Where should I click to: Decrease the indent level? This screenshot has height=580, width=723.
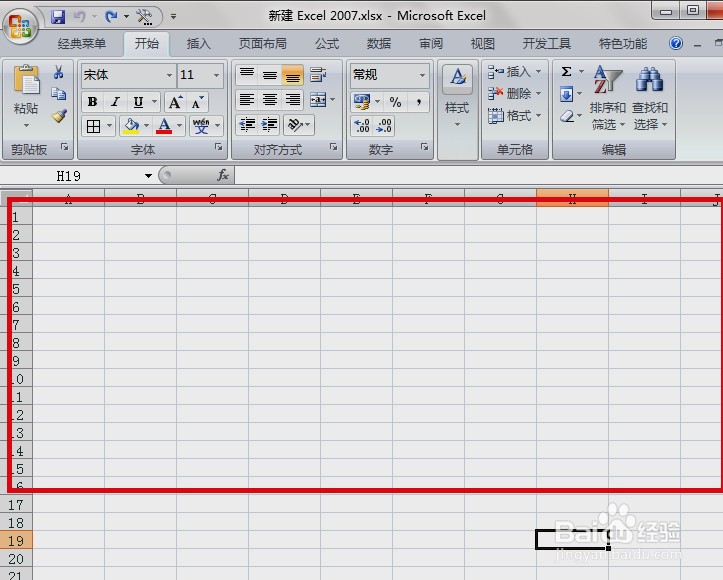tap(247, 124)
